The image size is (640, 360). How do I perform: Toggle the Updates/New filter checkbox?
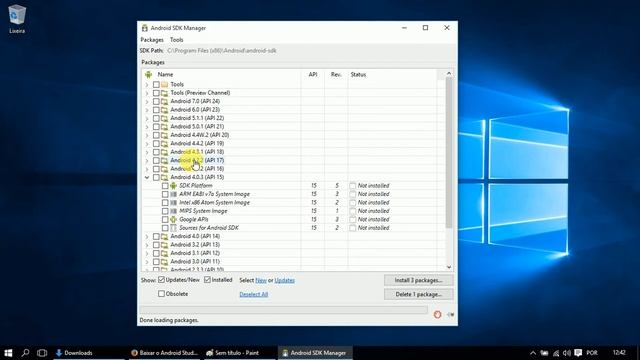162,280
